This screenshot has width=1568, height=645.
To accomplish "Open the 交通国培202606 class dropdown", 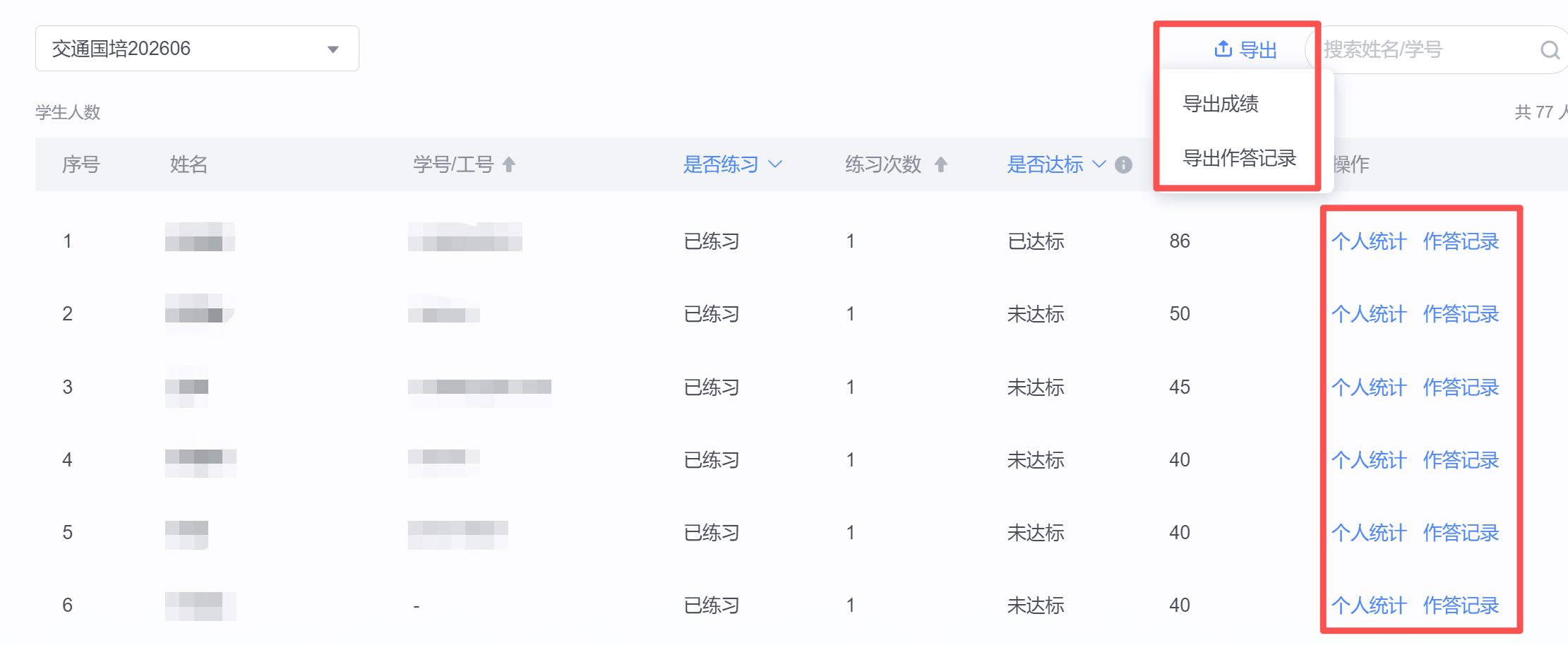I will [197, 49].
